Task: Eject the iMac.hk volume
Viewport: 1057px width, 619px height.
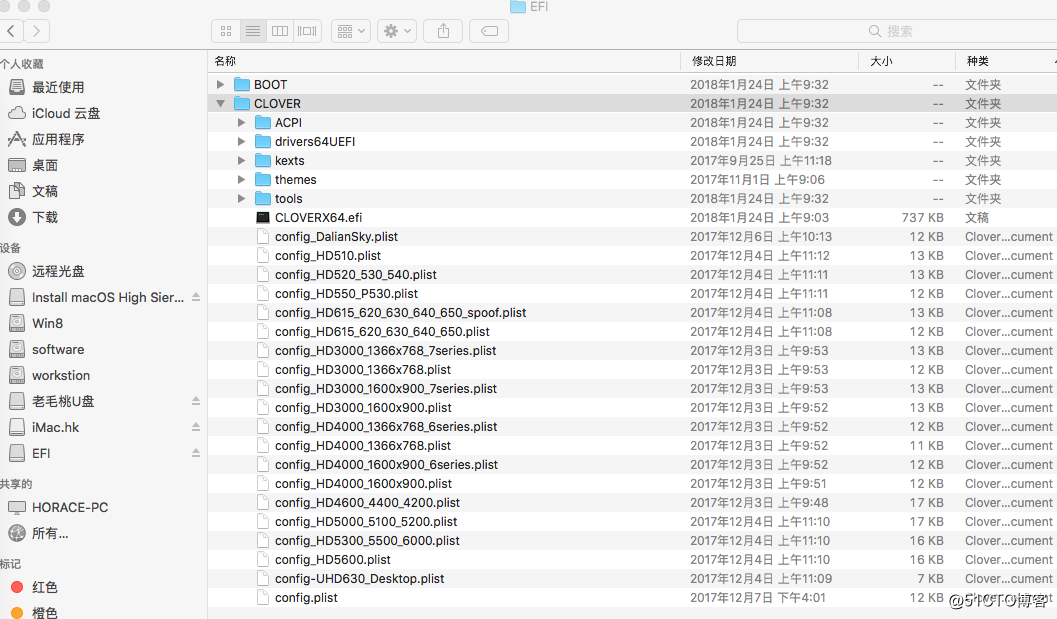Action: click(196, 428)
